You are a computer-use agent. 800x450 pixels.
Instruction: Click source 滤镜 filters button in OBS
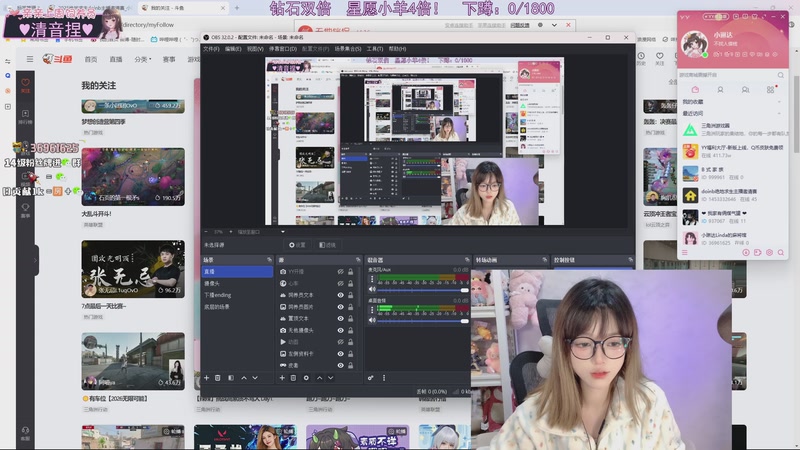tap(327, 245)
